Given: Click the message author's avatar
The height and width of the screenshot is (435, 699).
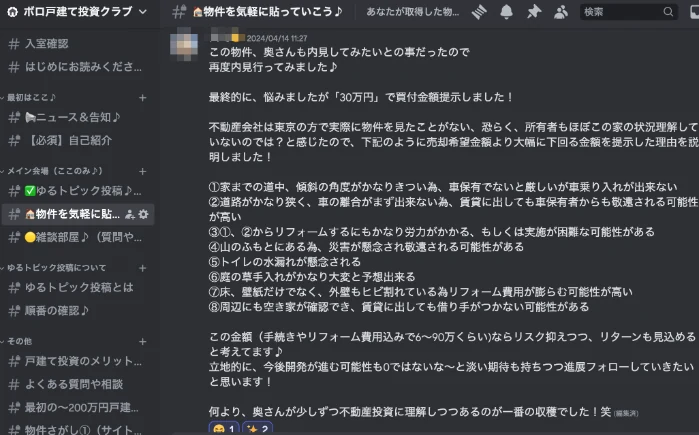Looking at the screenshot, I should tap(184, 44).
